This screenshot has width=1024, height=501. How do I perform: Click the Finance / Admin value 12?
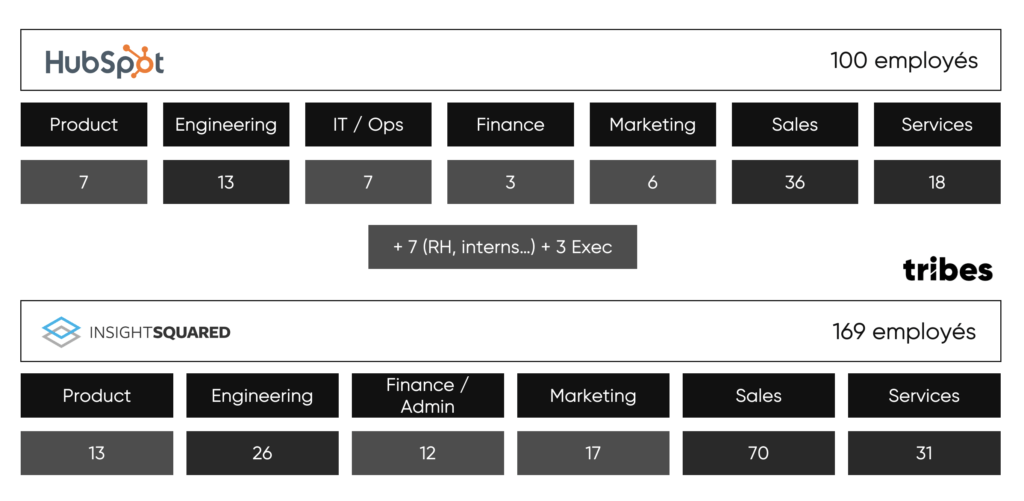[428, 453]
